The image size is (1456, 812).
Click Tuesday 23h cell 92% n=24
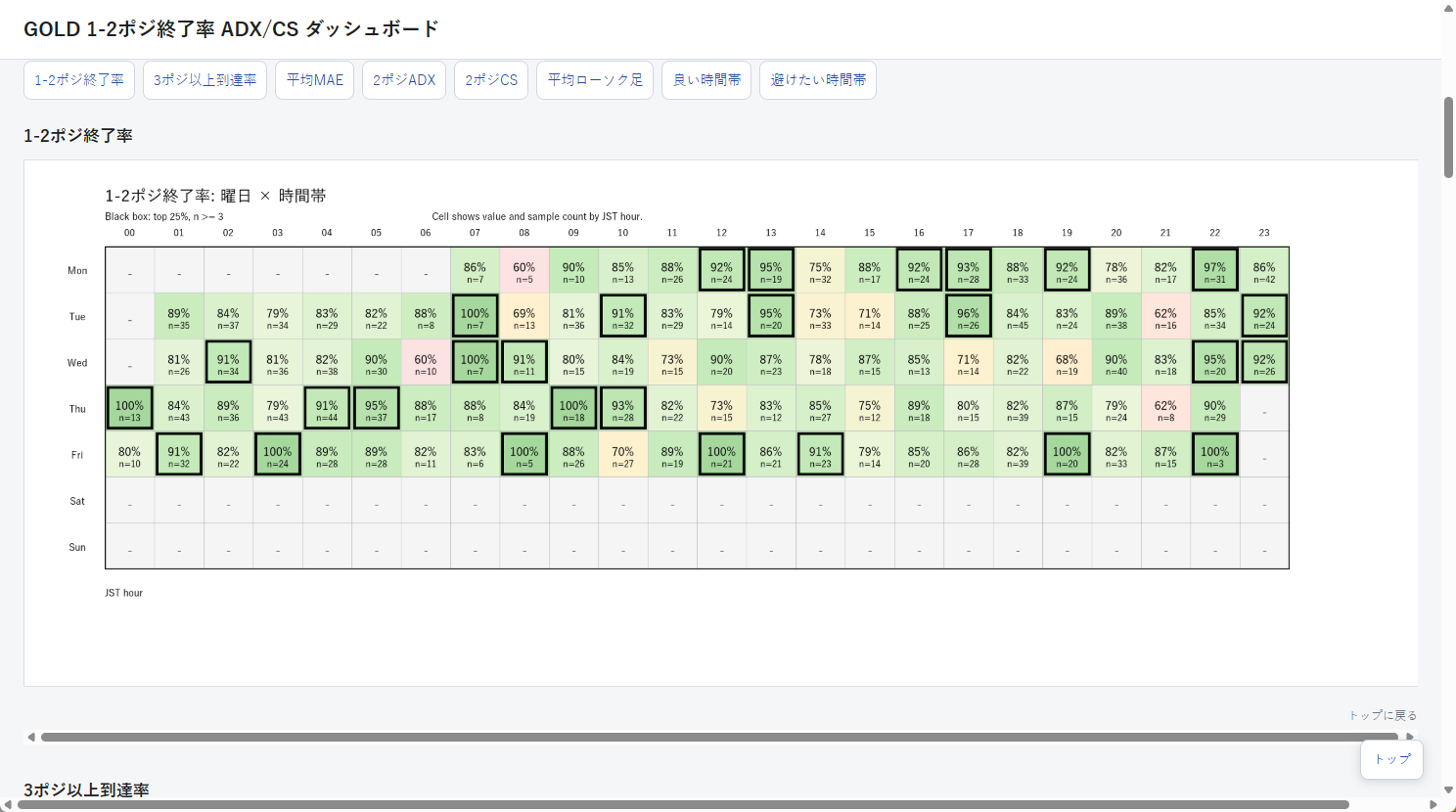[1264, 317]
